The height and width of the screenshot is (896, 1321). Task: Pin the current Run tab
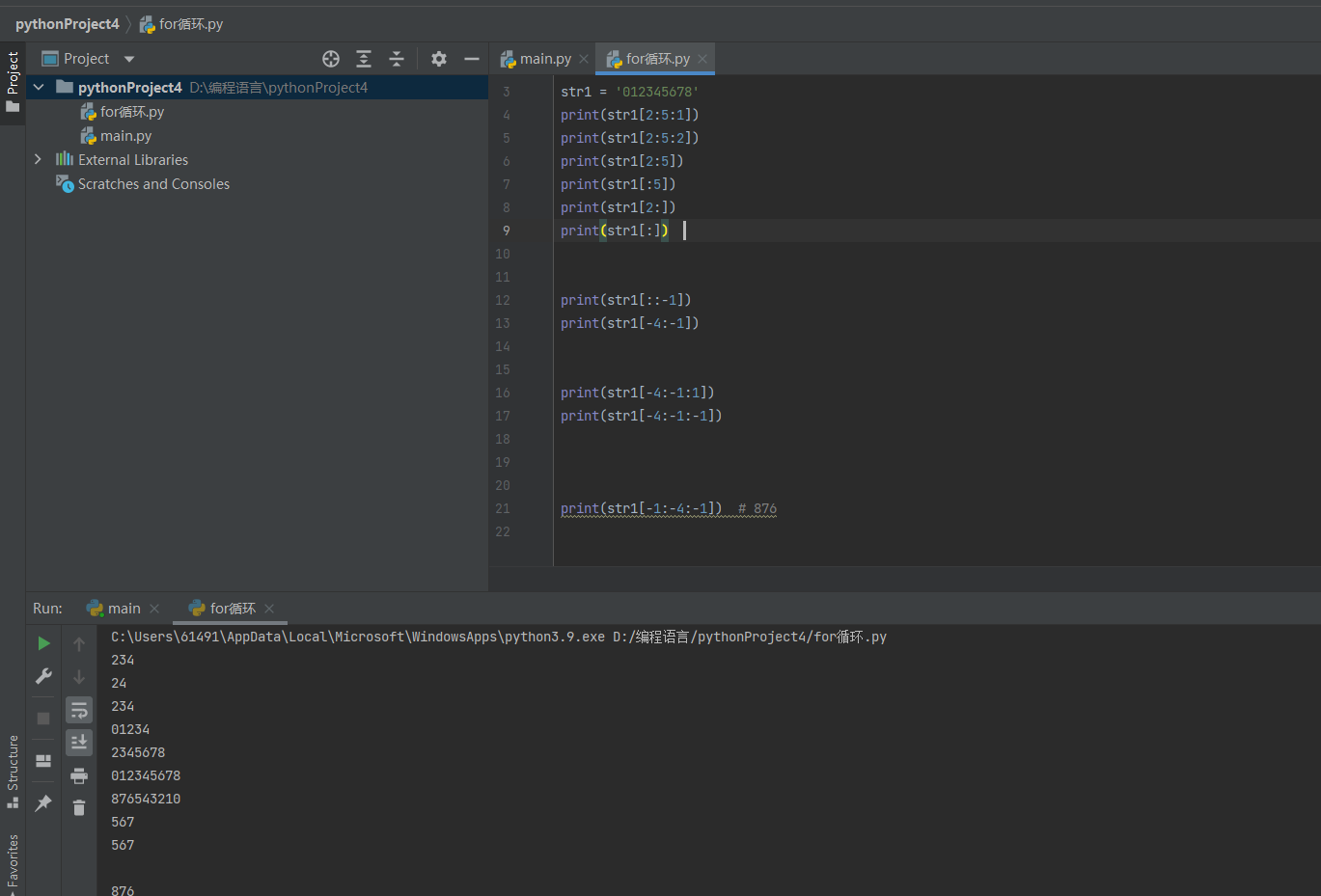43,803
